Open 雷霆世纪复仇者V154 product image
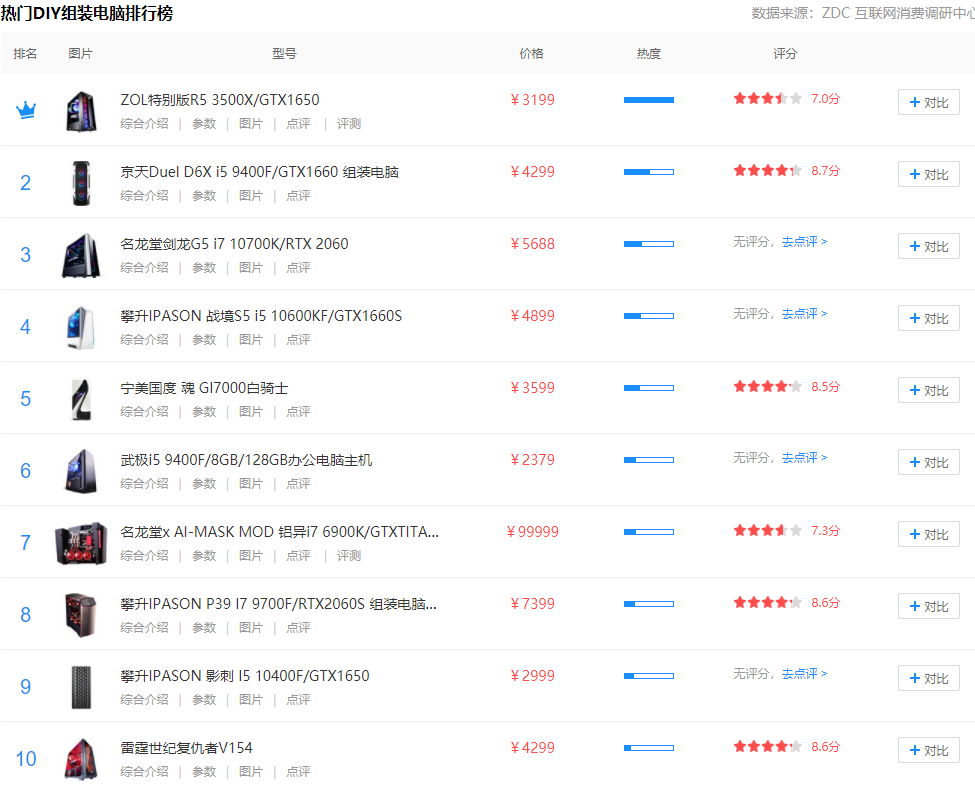The height and width of the screenshot is (793, 975). (x=80, y=759)
